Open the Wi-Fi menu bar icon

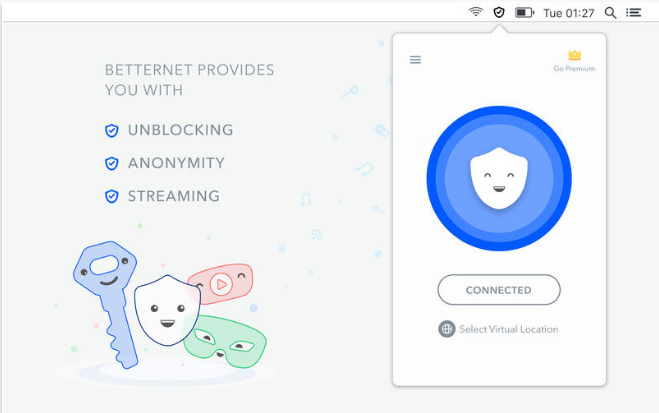tap(476, 12)
